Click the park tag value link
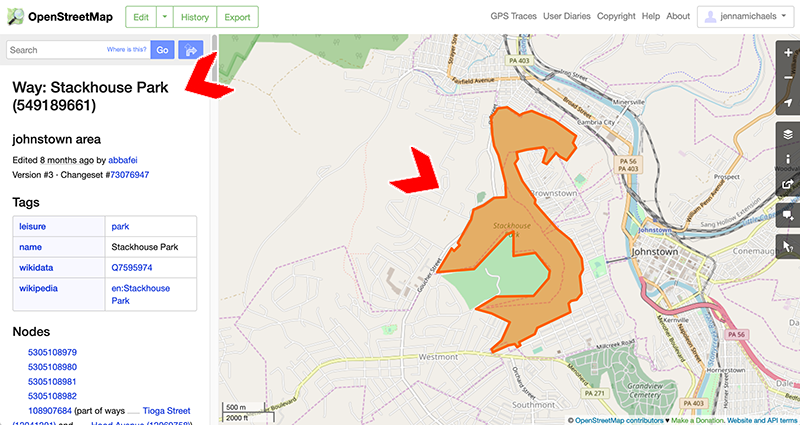 [x=120, y=226]
